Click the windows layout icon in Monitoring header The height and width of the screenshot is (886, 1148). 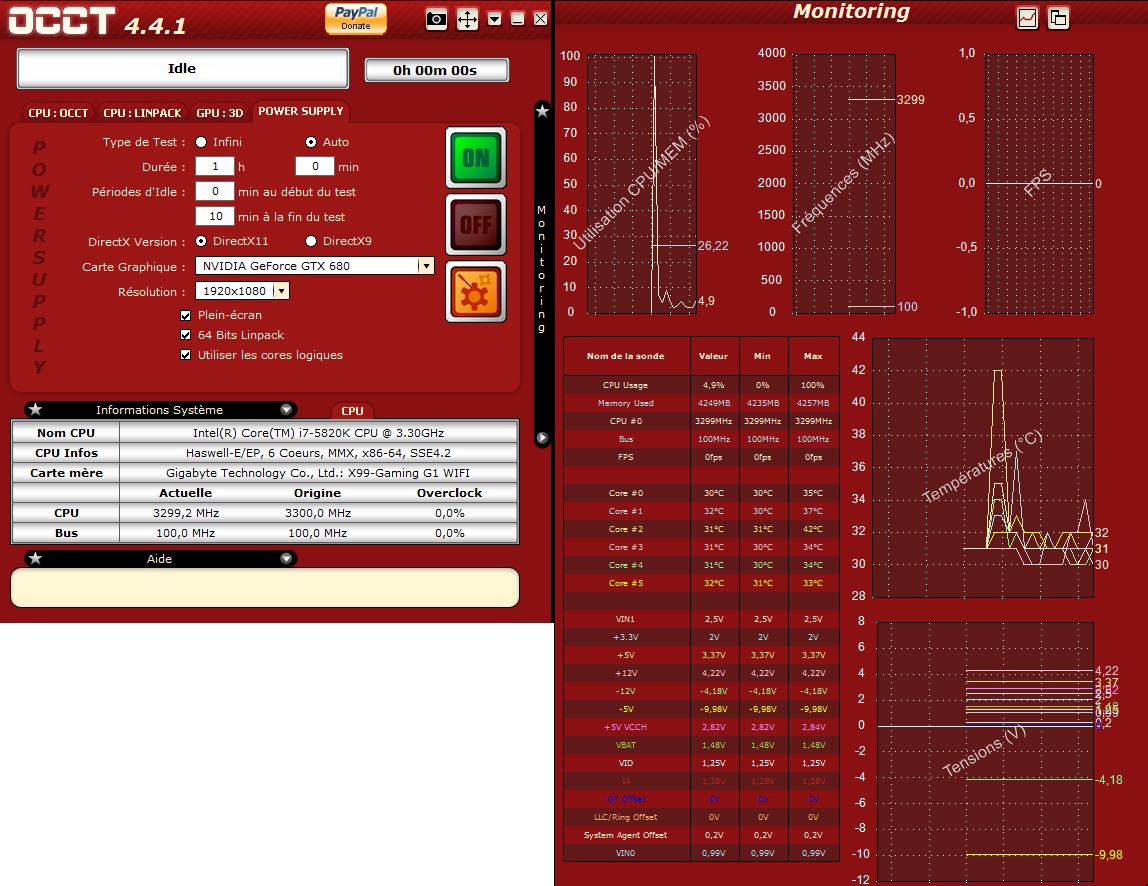1058,18
